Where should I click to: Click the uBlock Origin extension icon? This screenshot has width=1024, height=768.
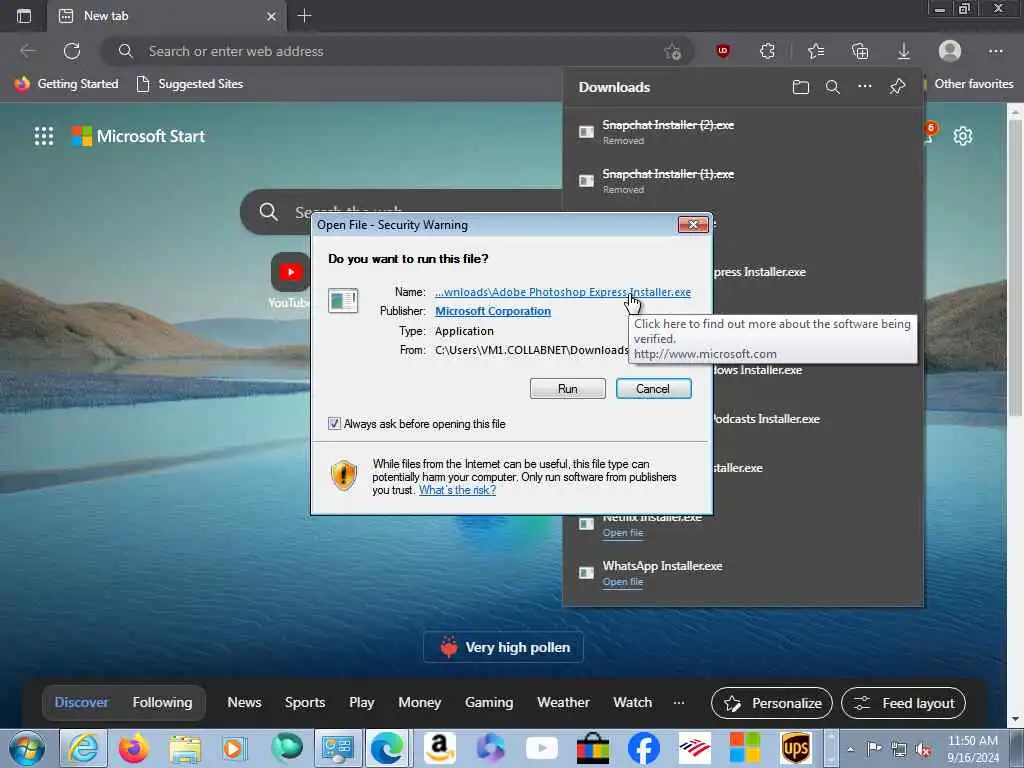tap(722, 51)
